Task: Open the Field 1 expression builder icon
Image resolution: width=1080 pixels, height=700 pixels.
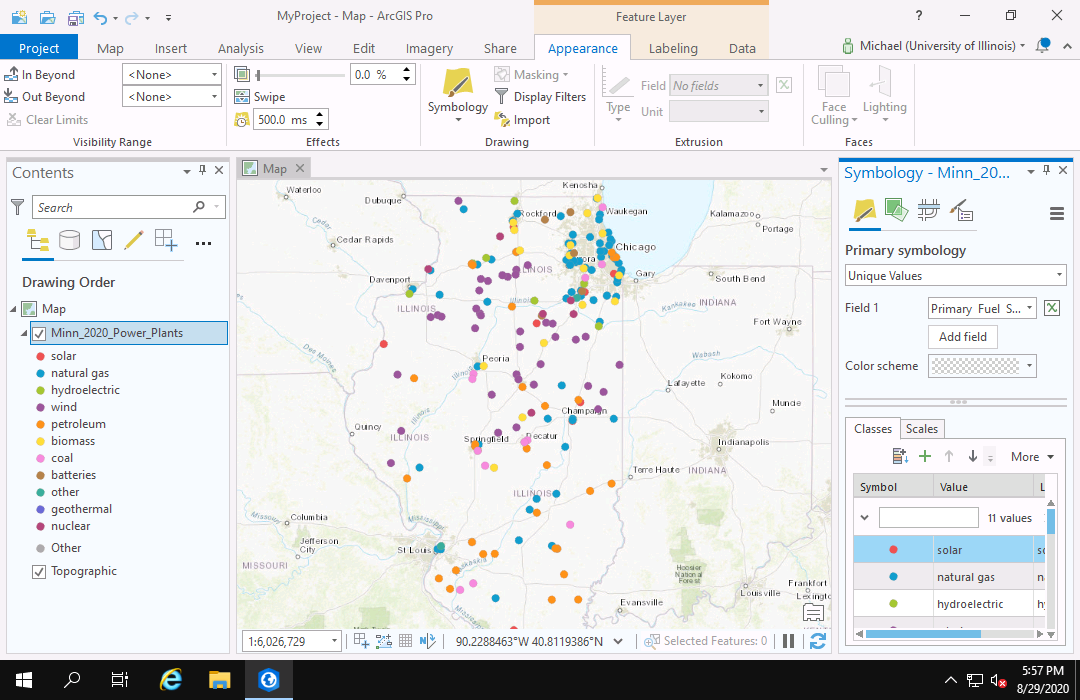Action: [x=1052, y=308]
